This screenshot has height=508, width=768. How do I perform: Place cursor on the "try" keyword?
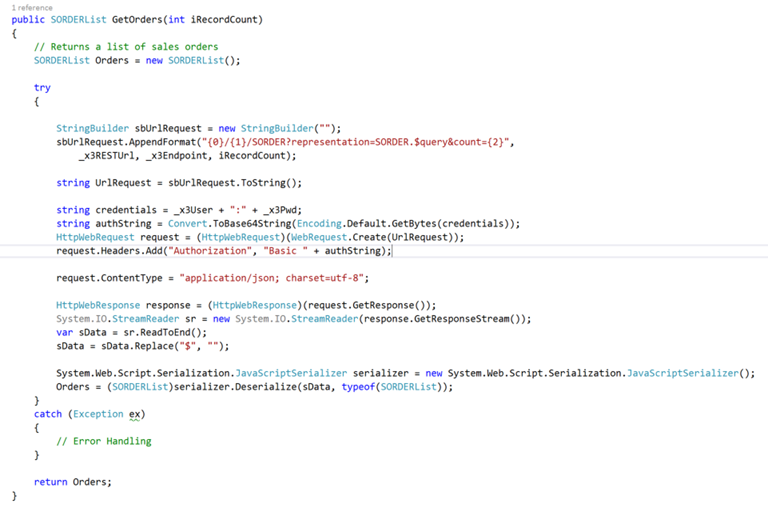(x=42, y=87)
